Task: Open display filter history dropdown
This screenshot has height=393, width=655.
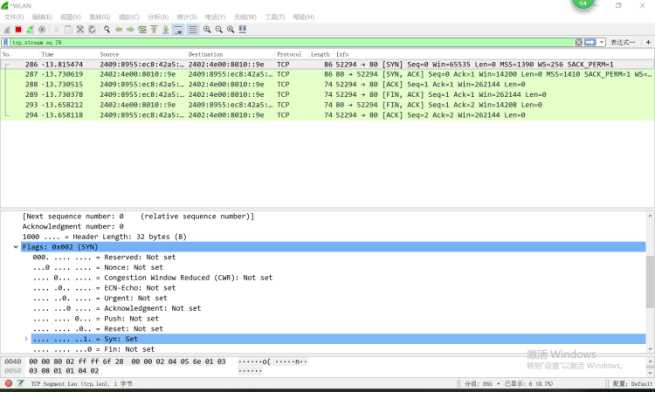Action: tap(602, 42)
